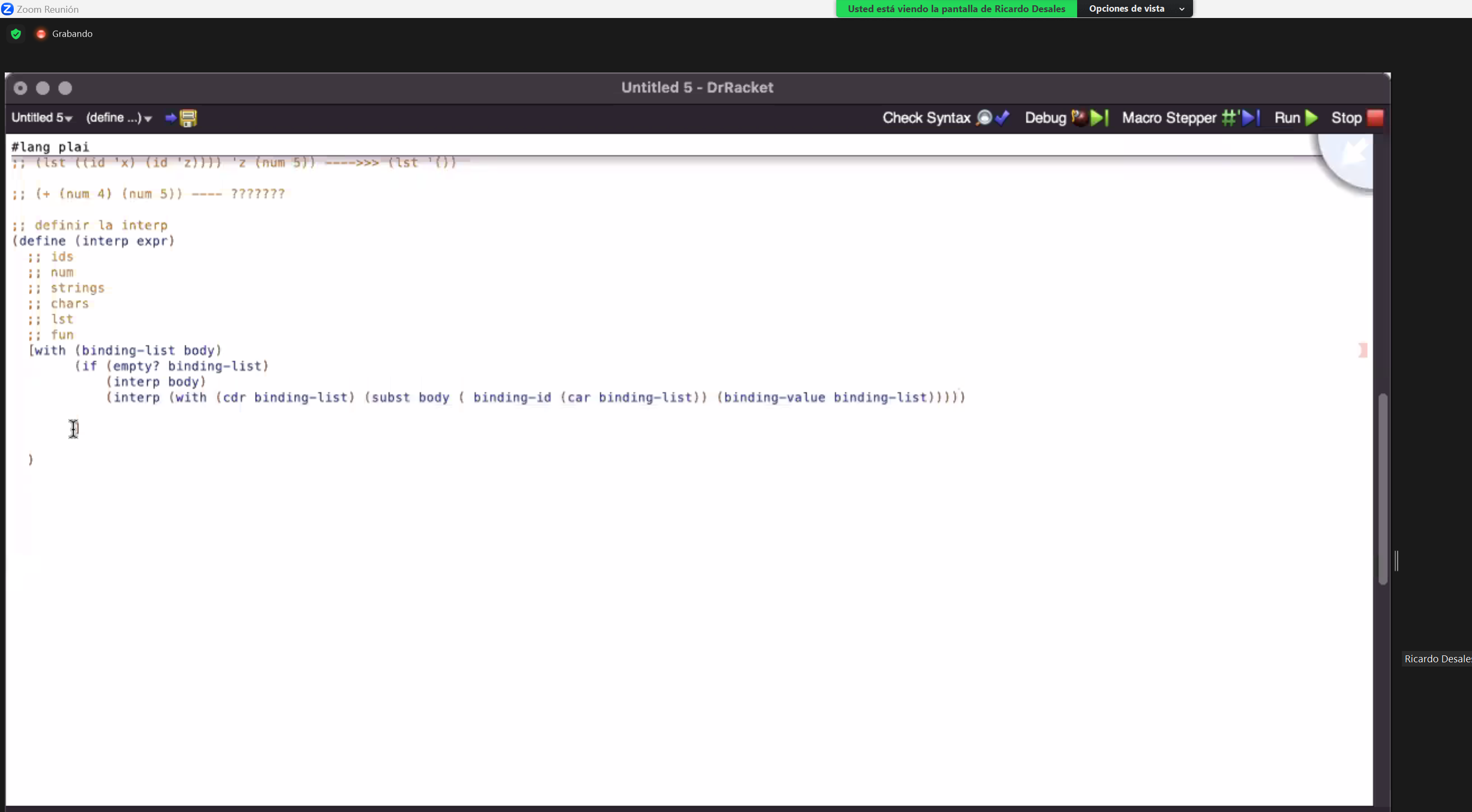Click the Save file icon

pyautogui.click(x=188, y=117)
